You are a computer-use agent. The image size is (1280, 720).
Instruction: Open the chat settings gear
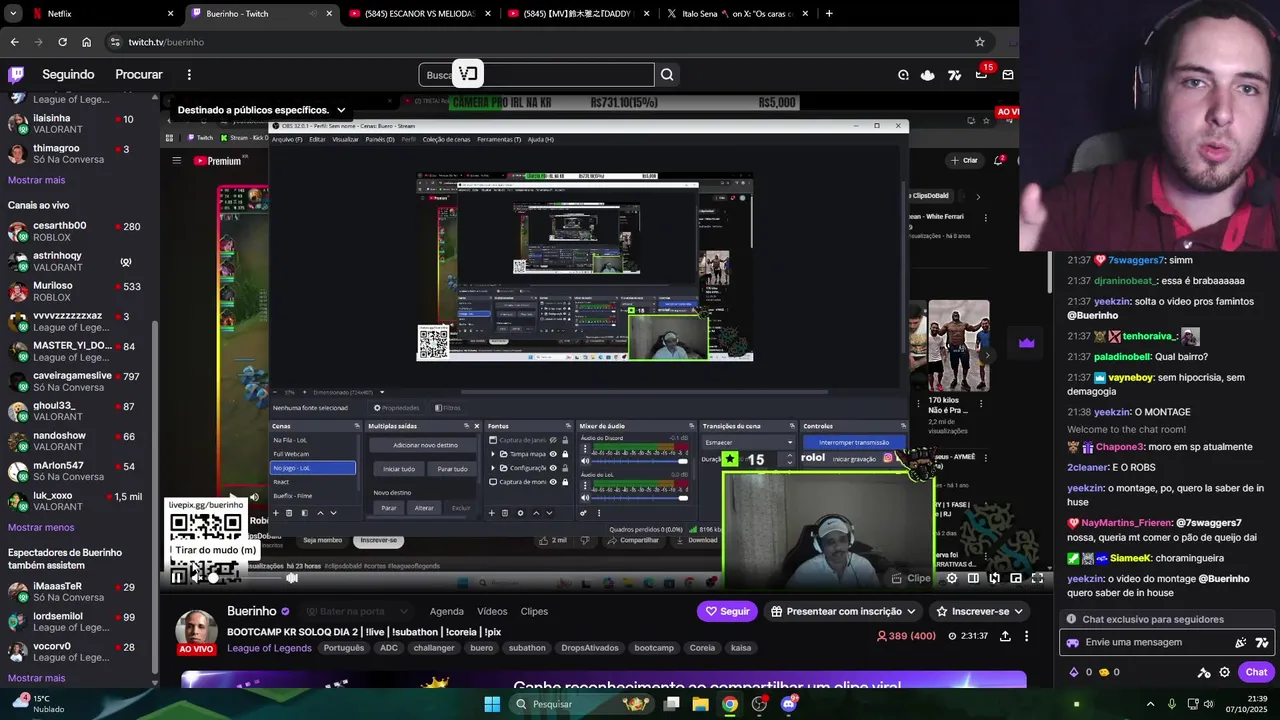[x=1225, y=672]
